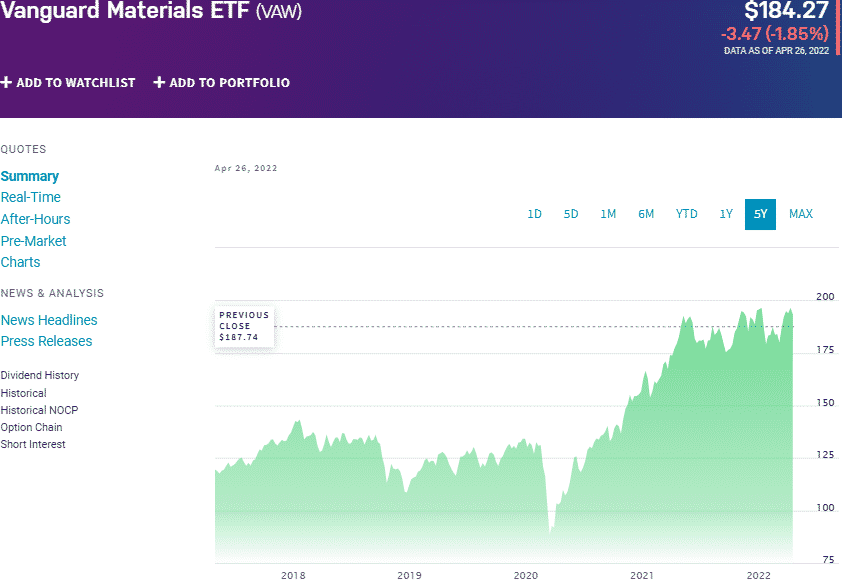Open the Summary quotes page
This screenshot has height=584, width=842.
(29, 176)
